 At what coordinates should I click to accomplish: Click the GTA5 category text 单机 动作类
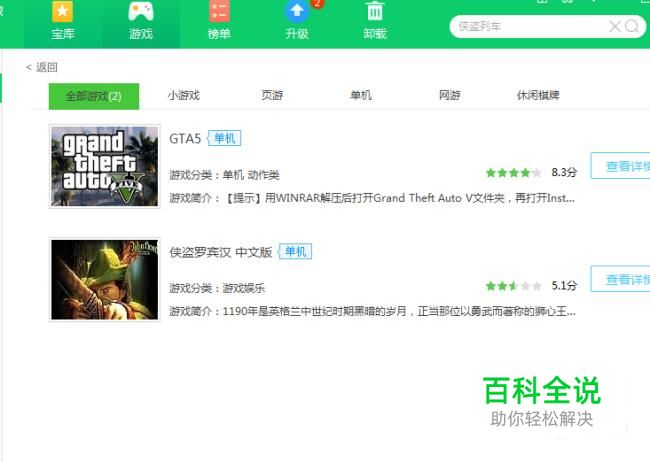coord(251,175)
